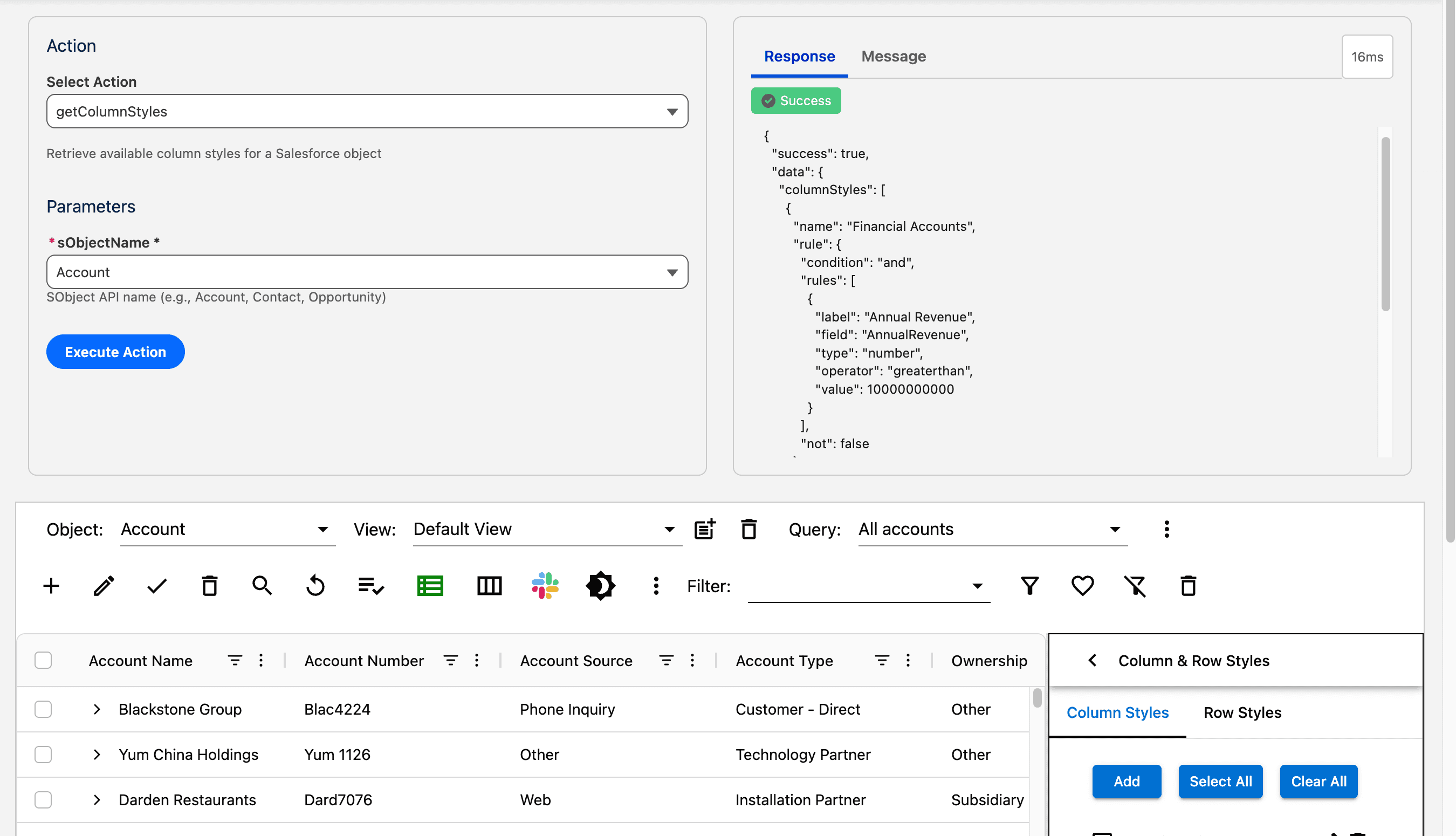This screenshot has height=836, width=1456.
Task: Toggle the header select-all checkbox
Action: pyautogui.click(x=43, y=660)
